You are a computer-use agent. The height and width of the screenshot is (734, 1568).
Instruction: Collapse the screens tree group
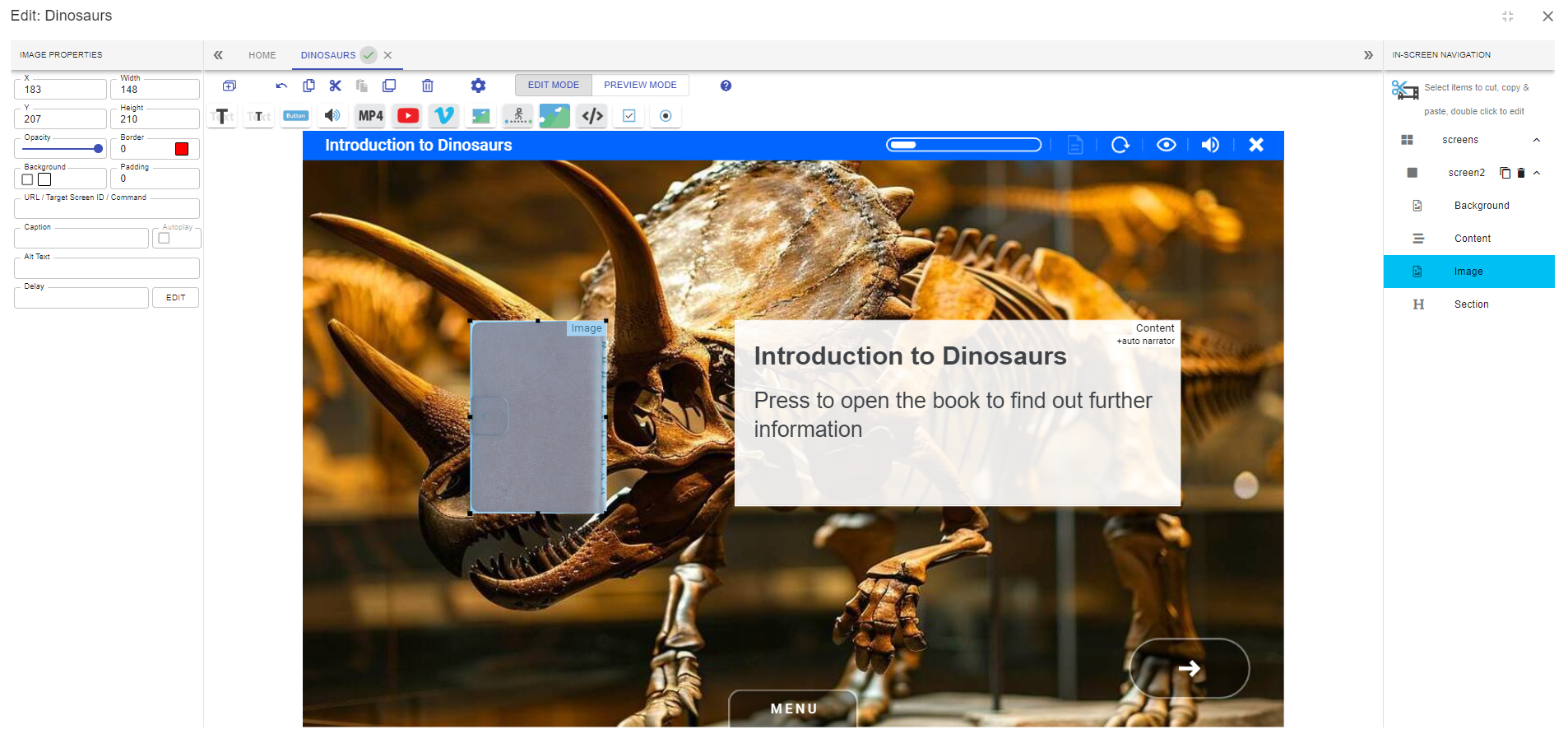tap(1536, 140)
